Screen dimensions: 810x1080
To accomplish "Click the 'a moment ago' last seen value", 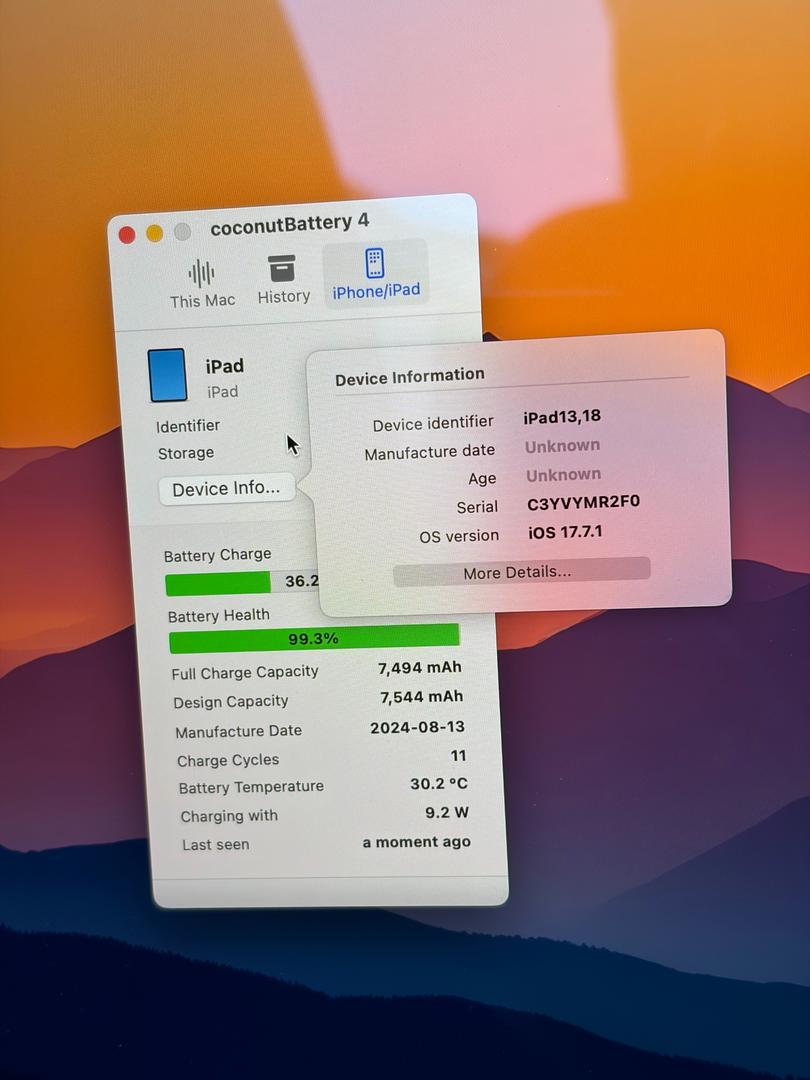I will (x=417, y=842).
